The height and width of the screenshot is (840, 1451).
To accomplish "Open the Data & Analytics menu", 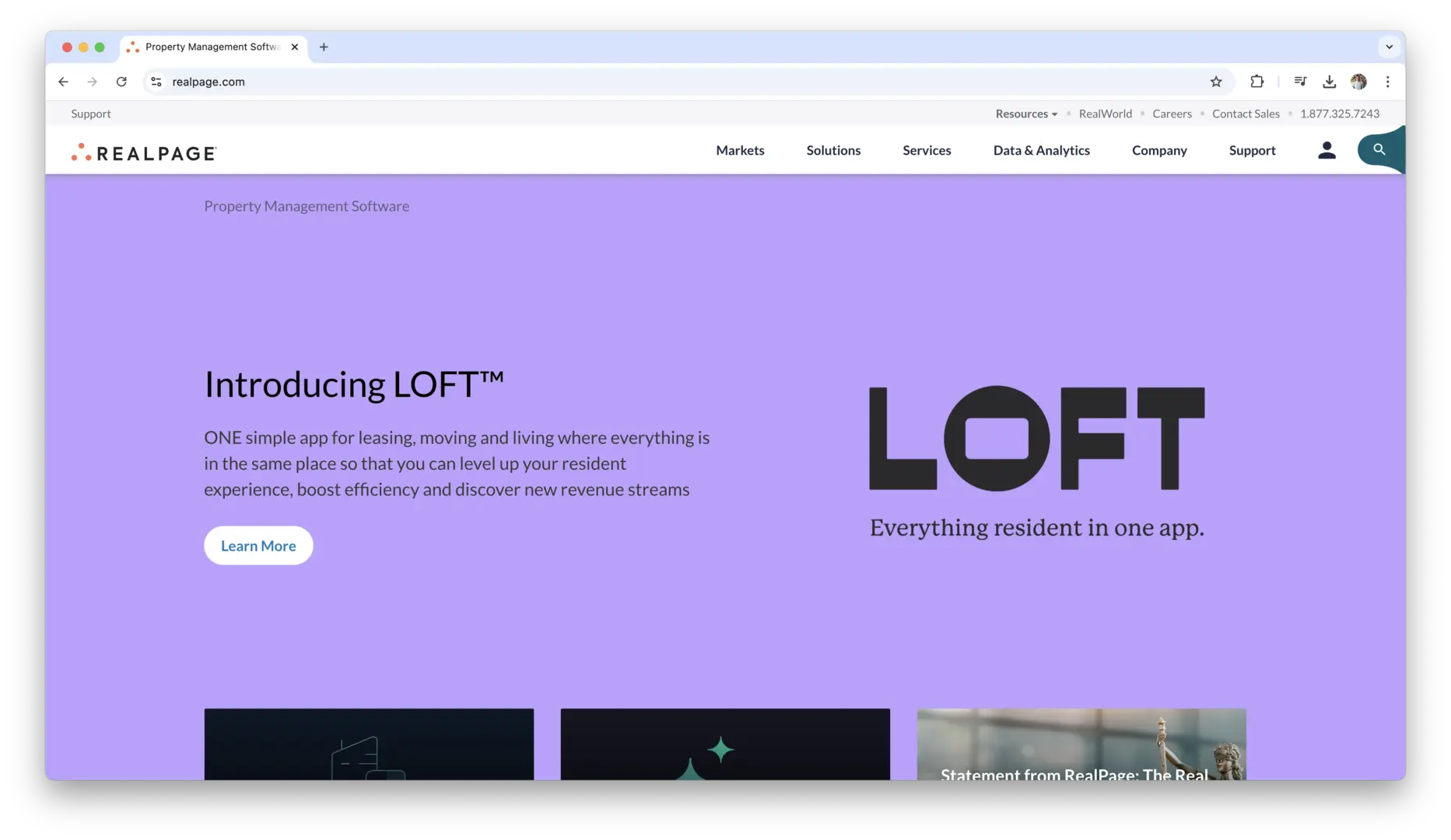I will point(1041,150).
